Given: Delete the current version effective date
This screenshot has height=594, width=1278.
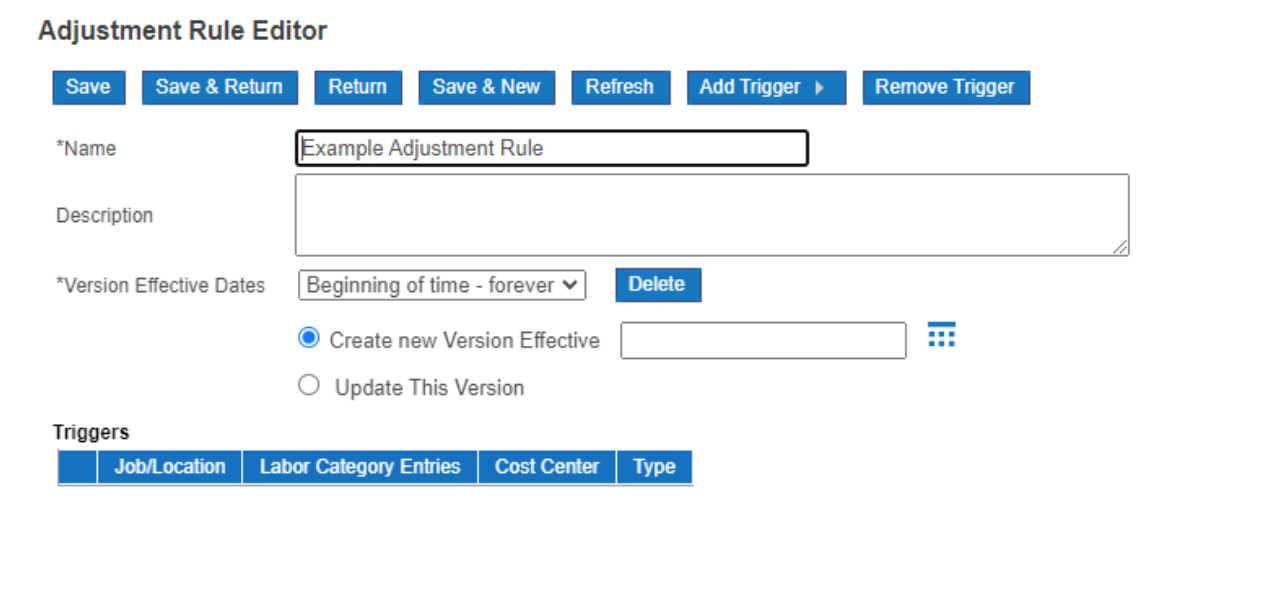Looking at the screenshot, I should click(x=657, y=284).
